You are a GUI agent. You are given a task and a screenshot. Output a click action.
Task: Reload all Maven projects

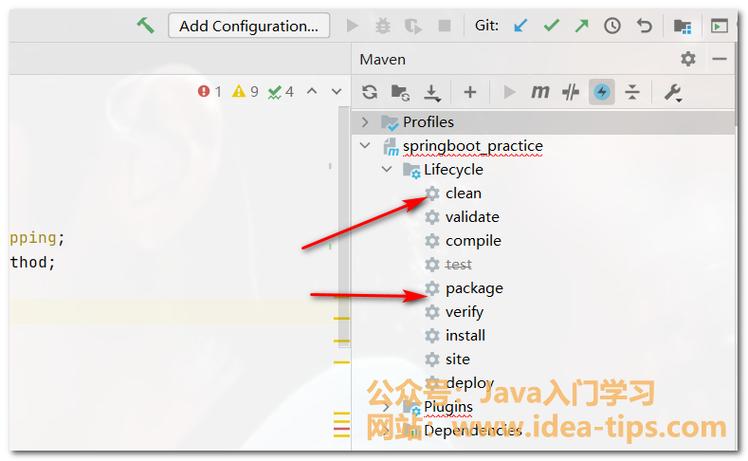coord(370,92)
